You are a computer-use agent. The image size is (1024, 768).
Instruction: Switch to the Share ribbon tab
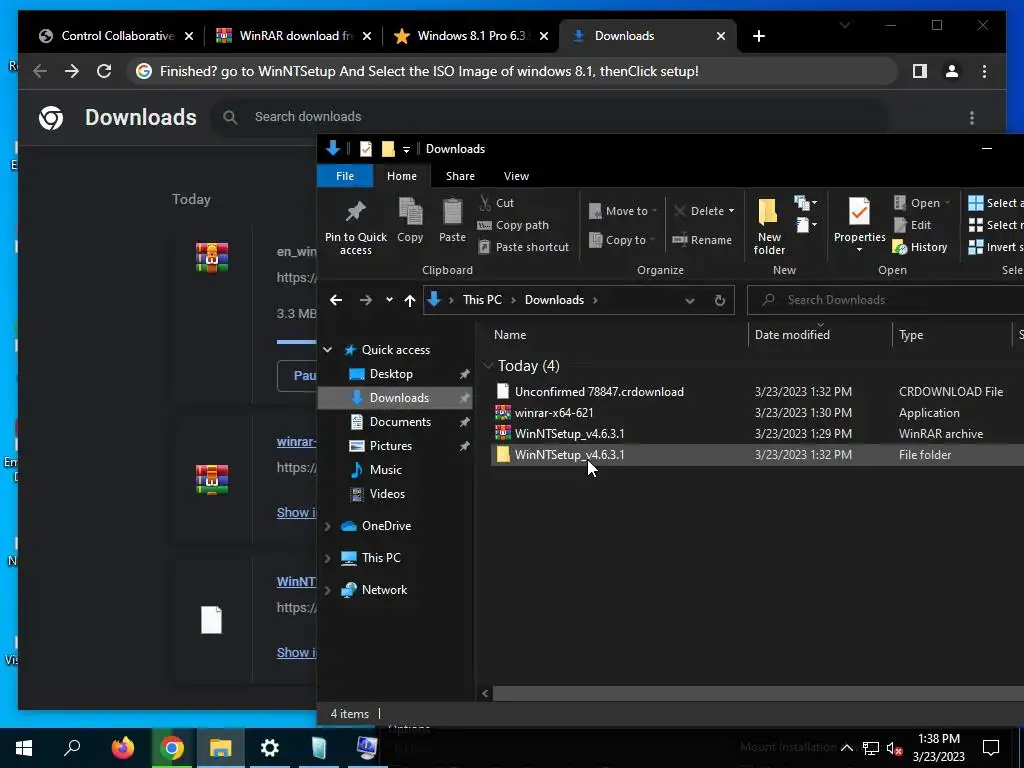[x=460, y=176]
